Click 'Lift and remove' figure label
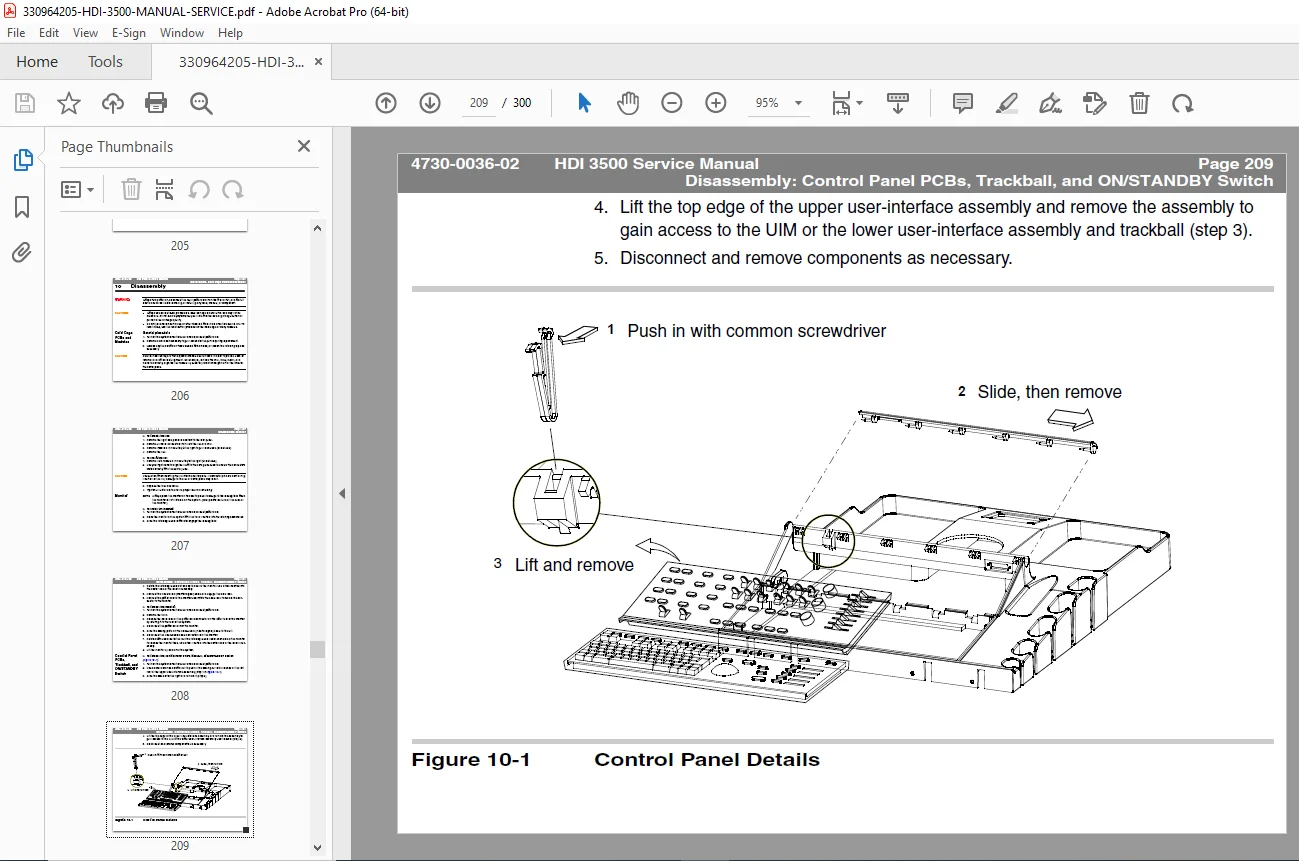Image resolution: width=1299 pixels, height=861 pixels. [574, 565]
